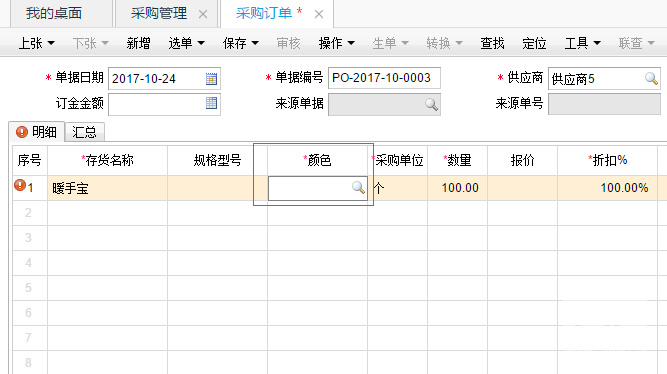Select the 暖手宝 item name cell

(107, 188)
